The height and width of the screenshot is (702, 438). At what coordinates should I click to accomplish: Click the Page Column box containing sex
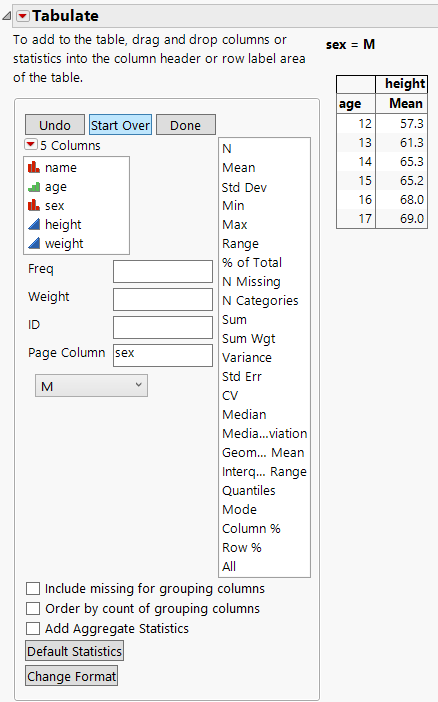pyautogui.click(x=163, y=355)
